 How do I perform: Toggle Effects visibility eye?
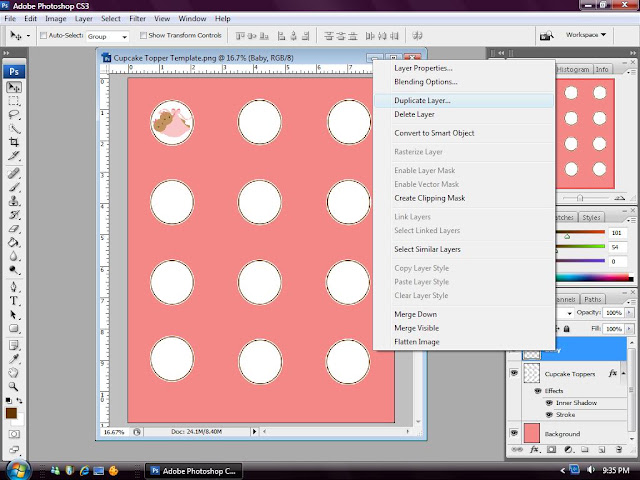(538, 391)
